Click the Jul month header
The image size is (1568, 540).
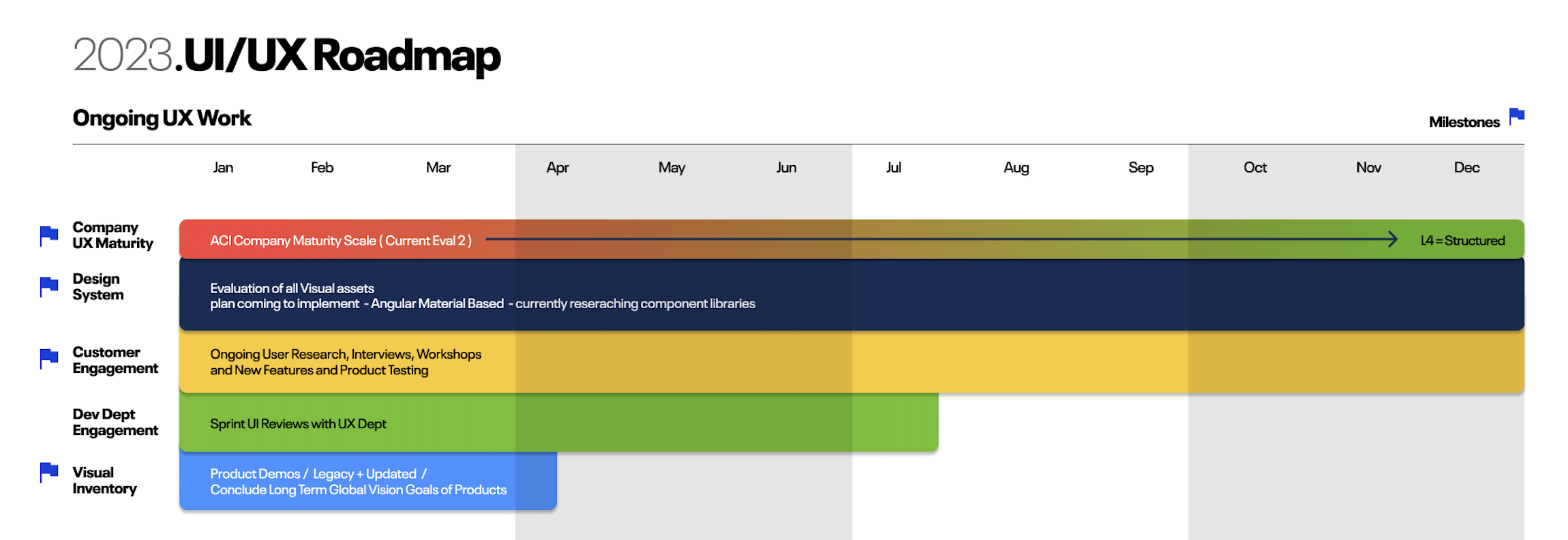893,168
